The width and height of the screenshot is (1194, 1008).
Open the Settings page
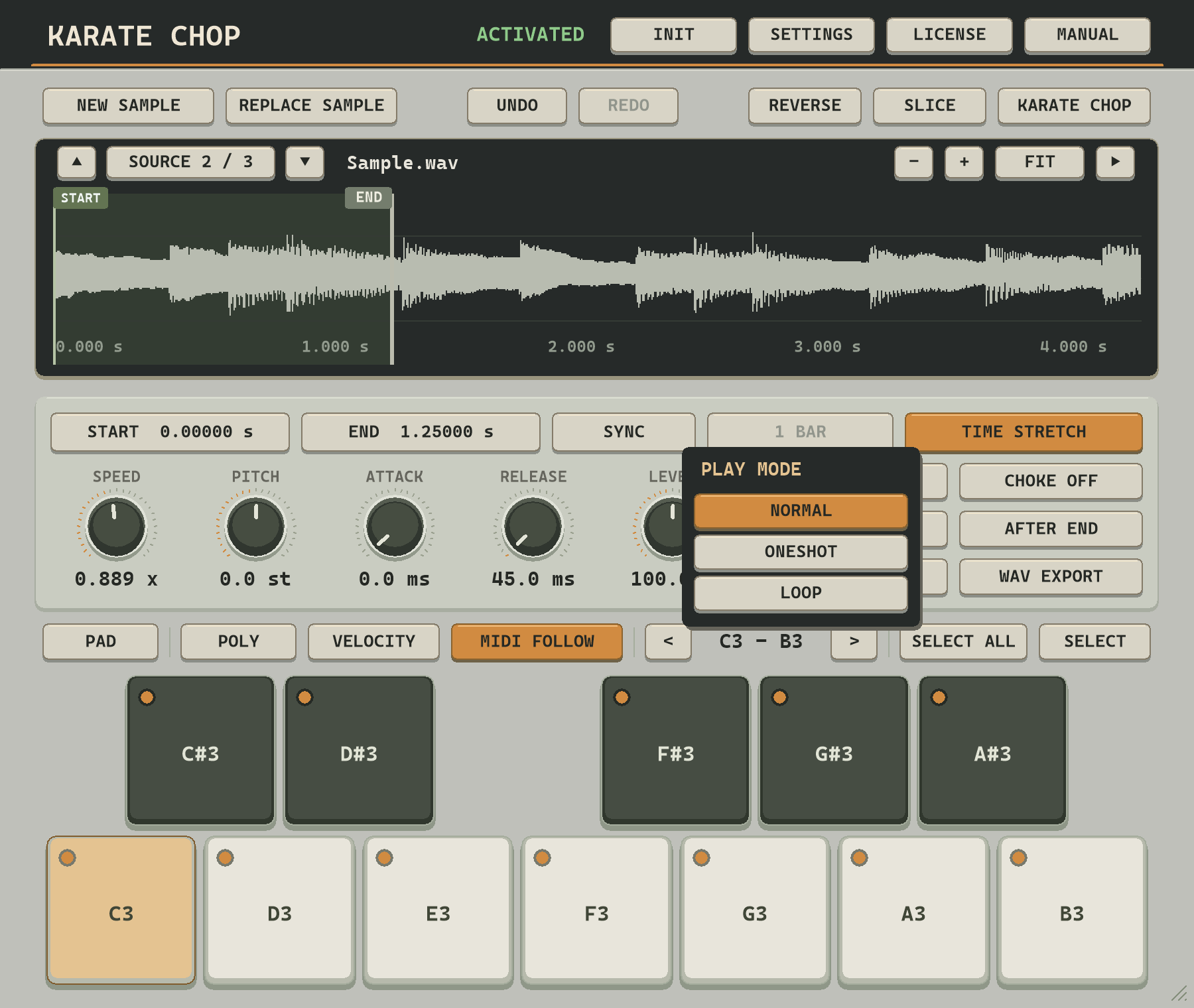(811, 35)
